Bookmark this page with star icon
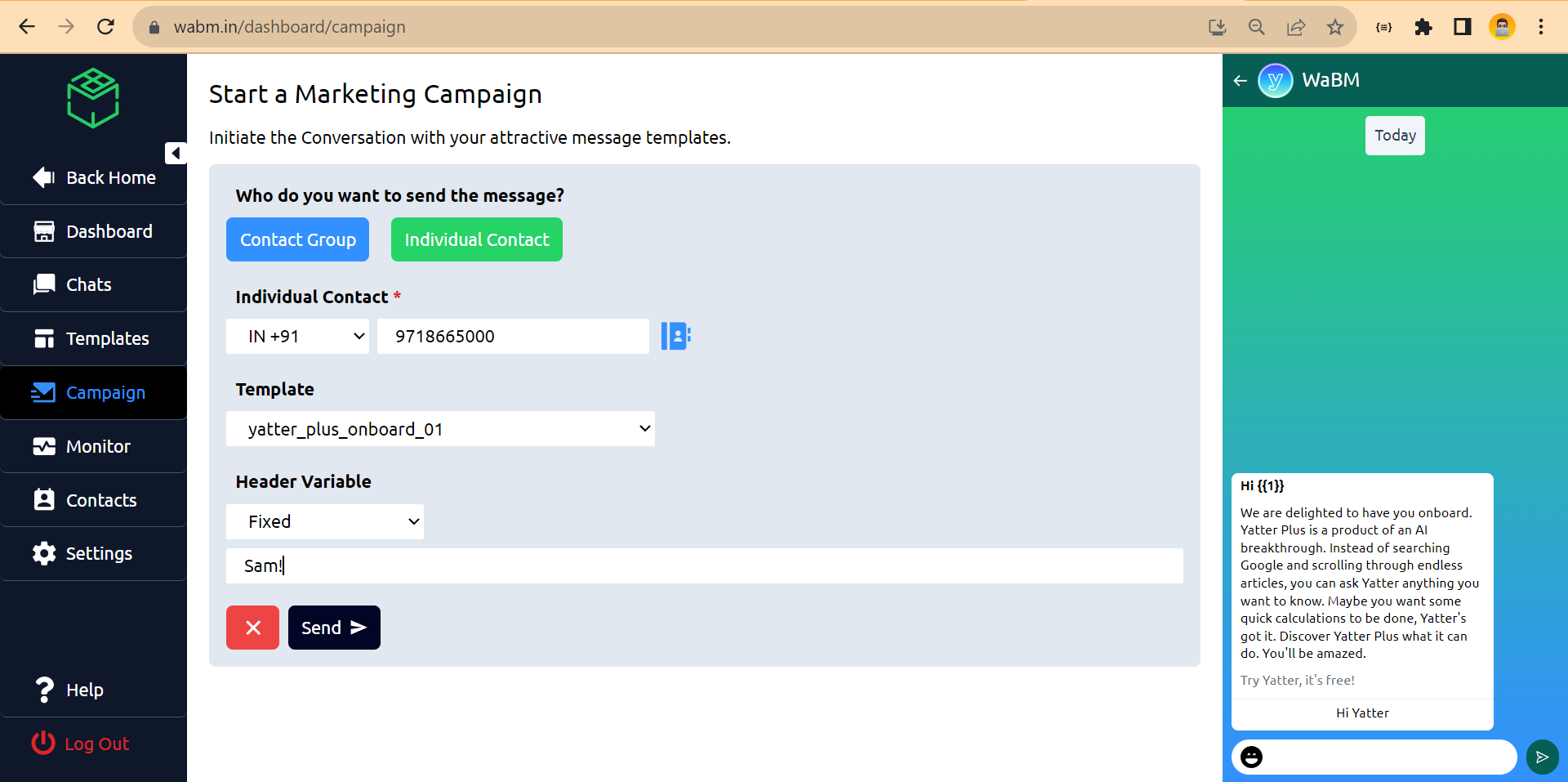 (x=1335, y=27)
